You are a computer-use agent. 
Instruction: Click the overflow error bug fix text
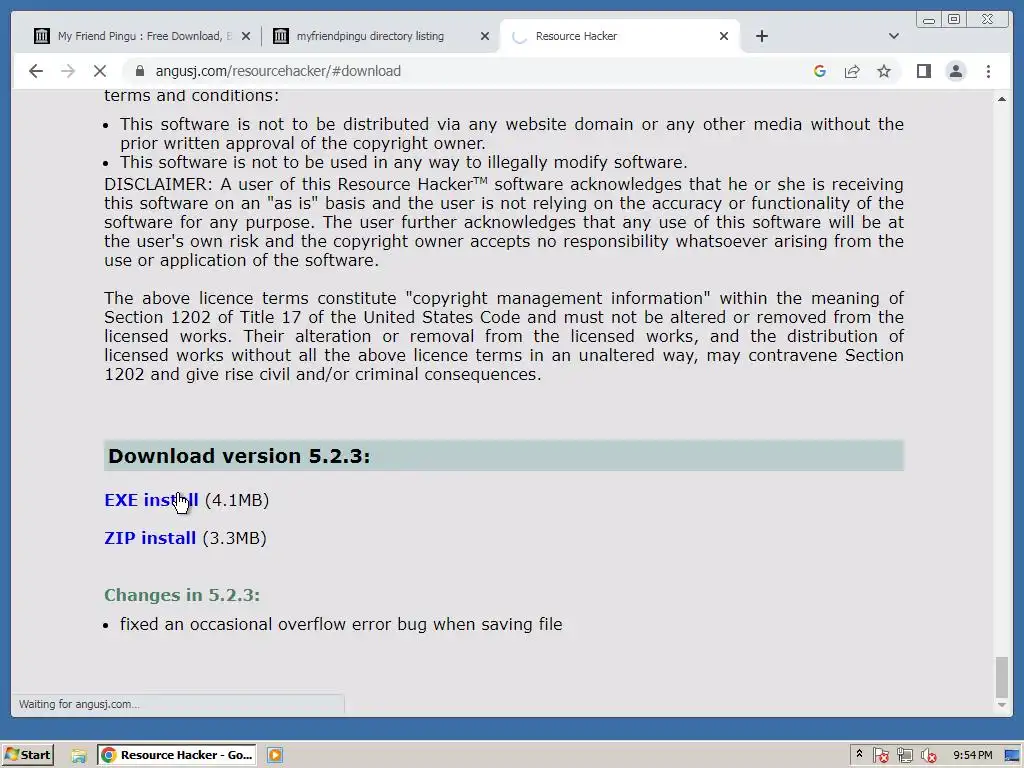click(x=341, y=624)
